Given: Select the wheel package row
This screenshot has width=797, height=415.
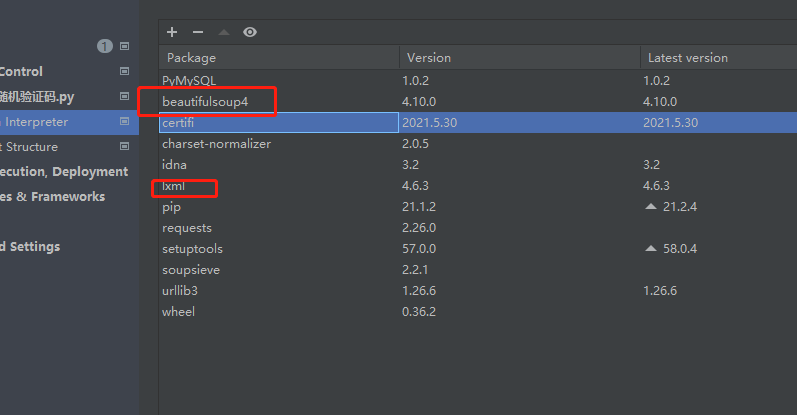Looking at the screenshot, I should 478,312.
